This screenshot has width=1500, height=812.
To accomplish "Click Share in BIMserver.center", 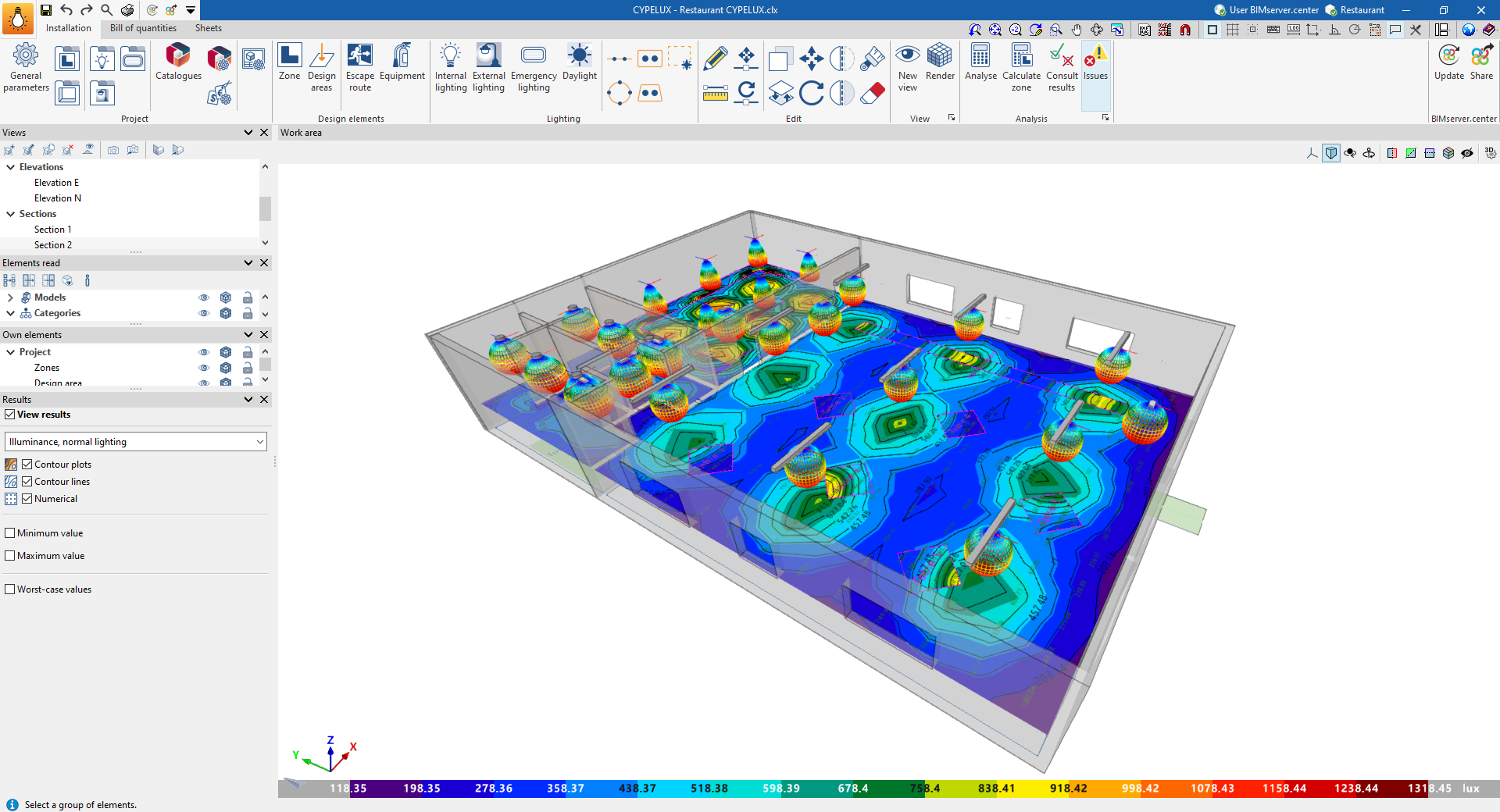I will pos(1481,62).
